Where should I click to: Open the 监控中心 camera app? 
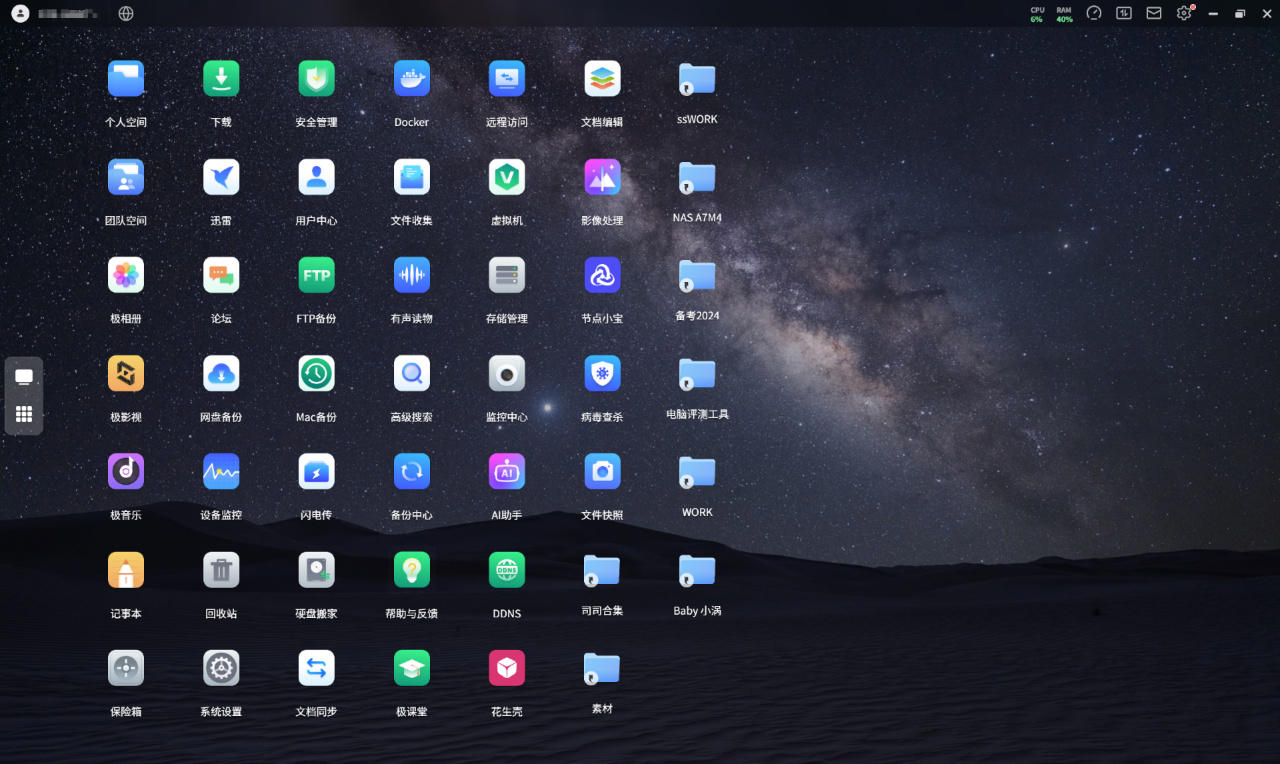click(507, 373)
